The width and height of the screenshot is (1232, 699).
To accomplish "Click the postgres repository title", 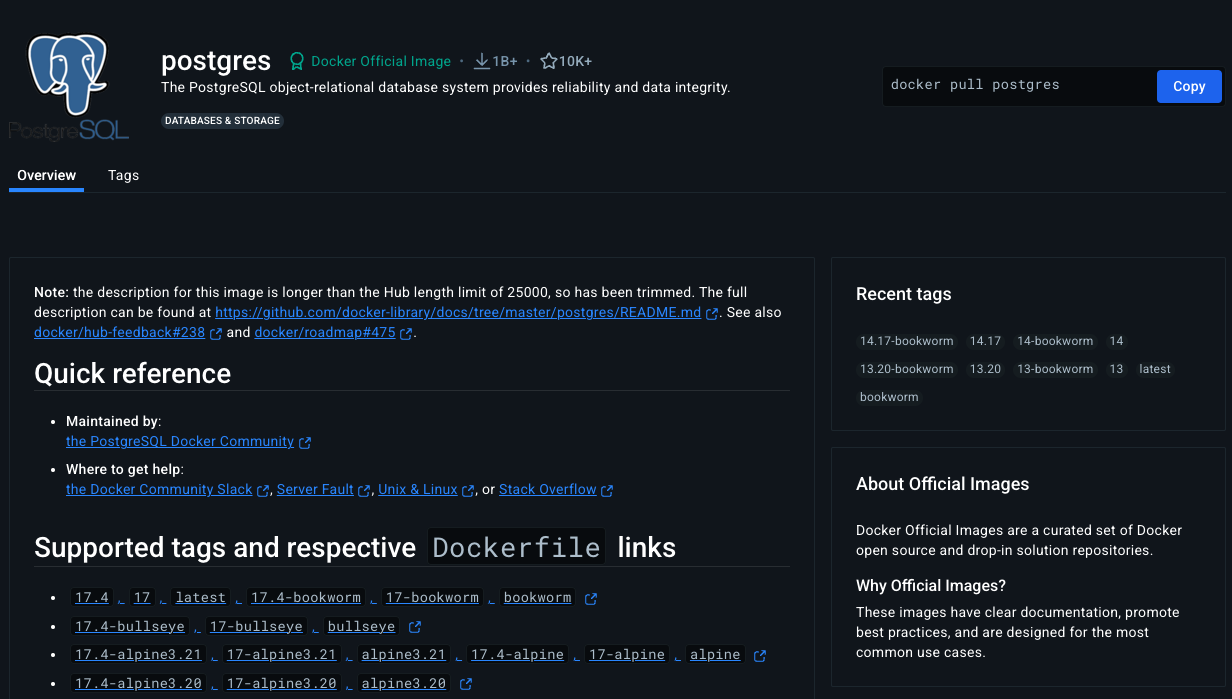I will (216, 61).
